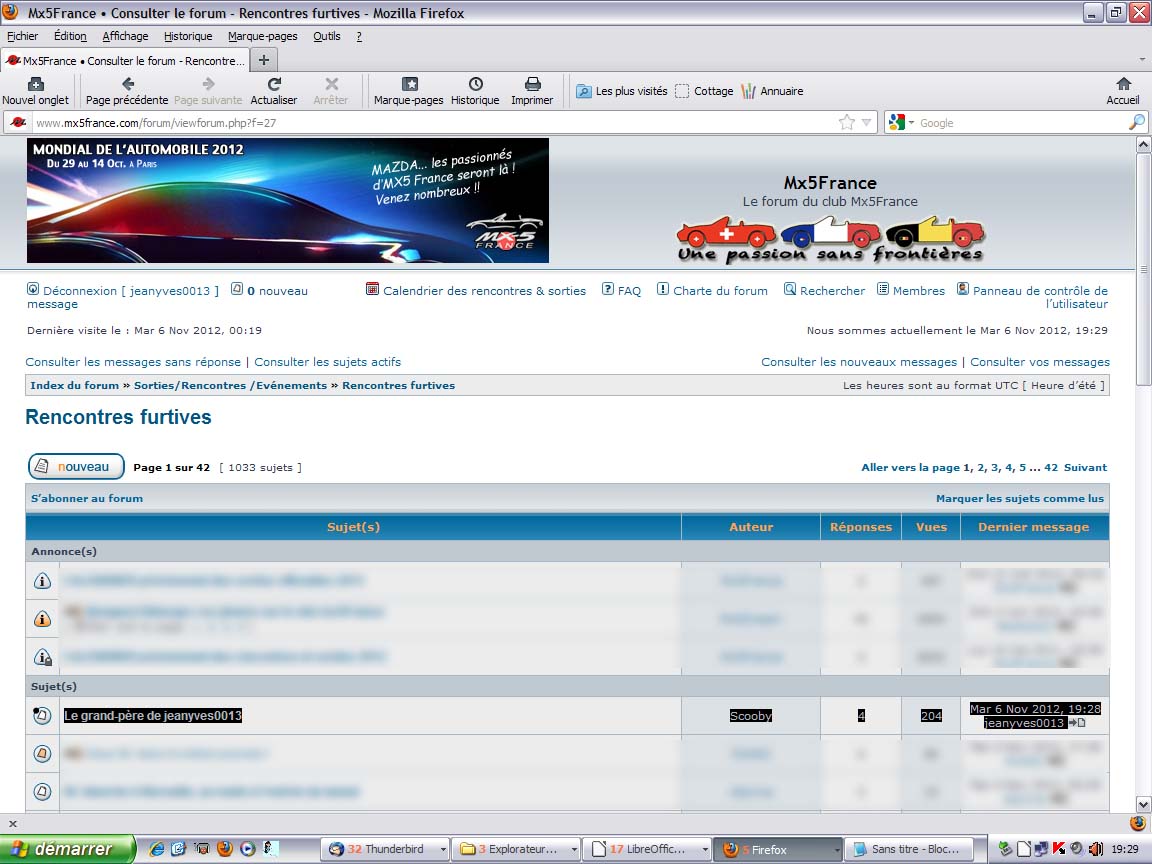The width and height of the screenshot is (1152, 864).
Task: Click Marquer les sujets comme lus
Action: click(1019, 498)
